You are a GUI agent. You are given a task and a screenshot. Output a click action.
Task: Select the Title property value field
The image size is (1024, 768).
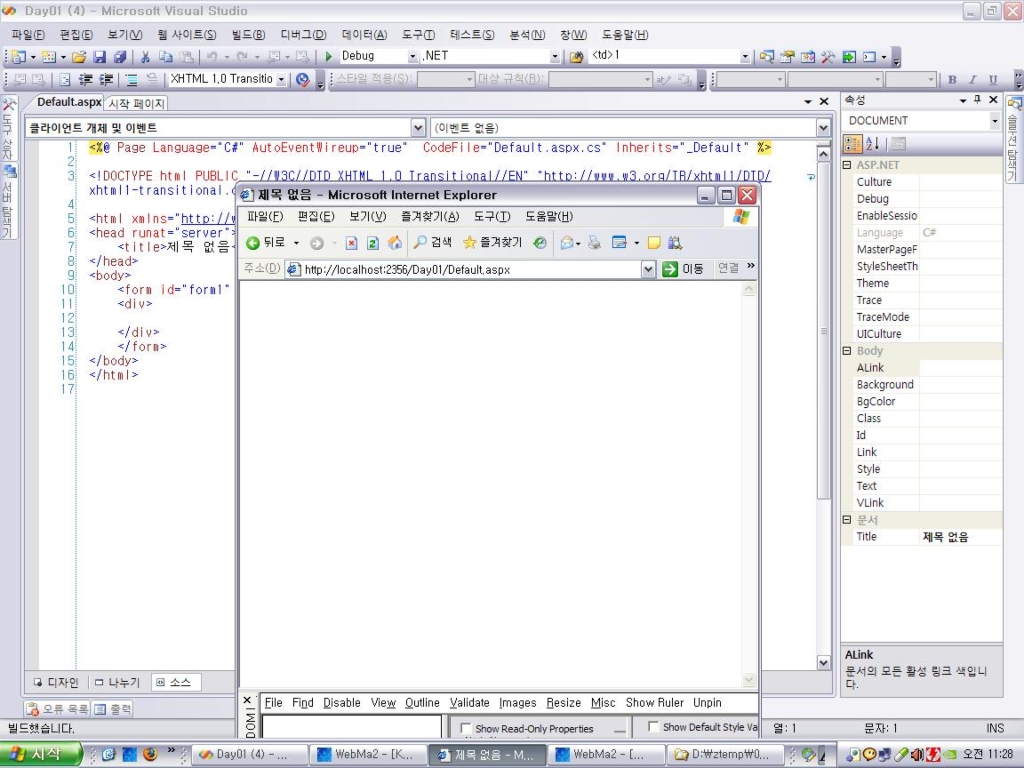(960, 537)
